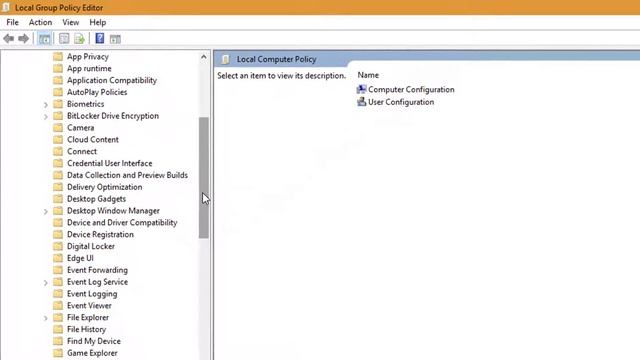Toggle Show/Hide Console Tree toolbar icon
640x360 pixels.
point(44,39)
